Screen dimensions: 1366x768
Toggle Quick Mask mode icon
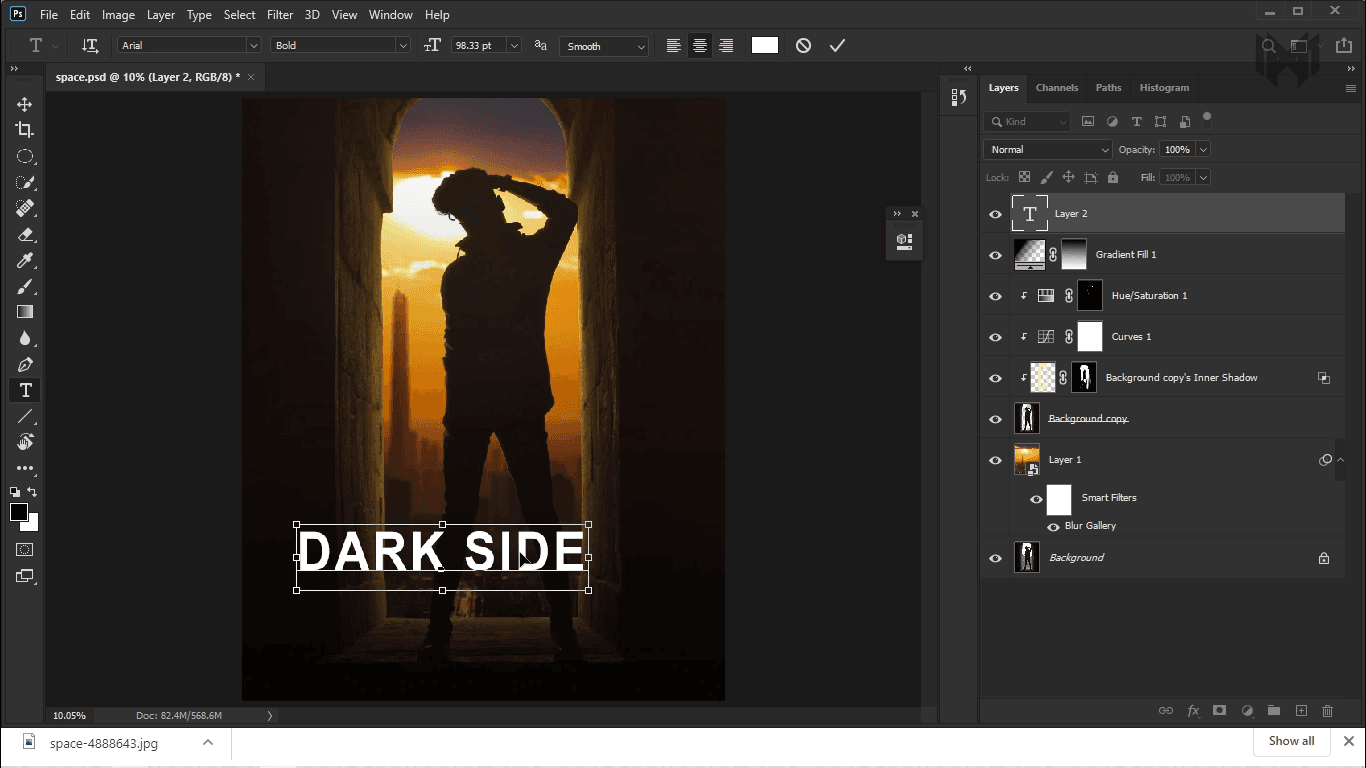[25, 549]
